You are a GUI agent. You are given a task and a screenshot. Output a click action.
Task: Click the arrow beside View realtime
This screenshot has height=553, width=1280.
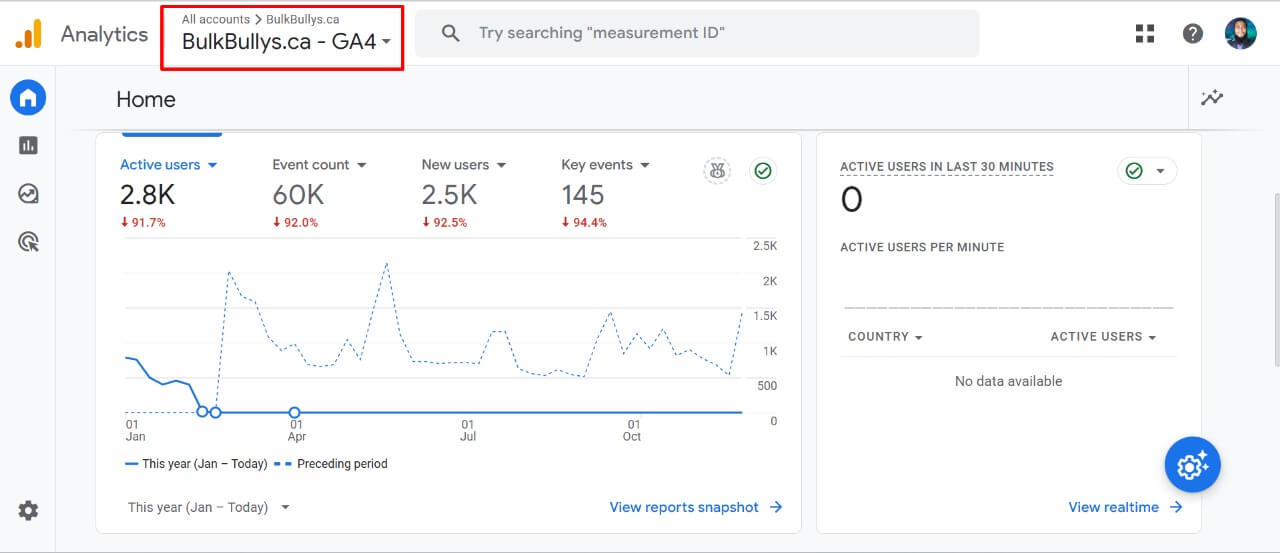coord(1176,507)
